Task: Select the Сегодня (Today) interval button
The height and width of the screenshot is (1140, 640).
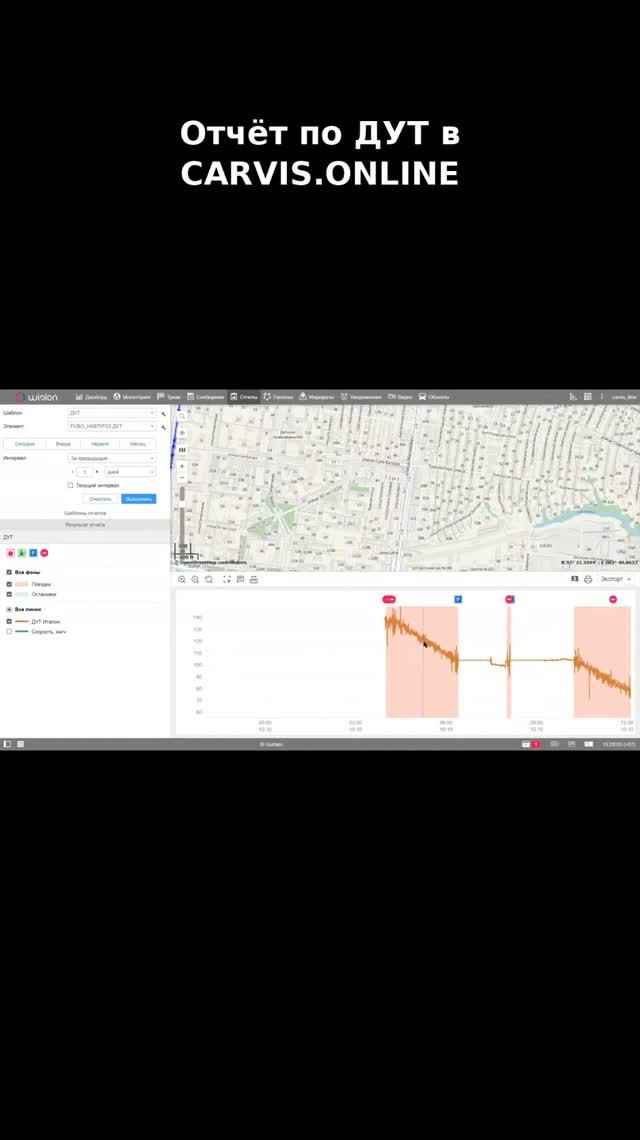Action: (24, 443)
